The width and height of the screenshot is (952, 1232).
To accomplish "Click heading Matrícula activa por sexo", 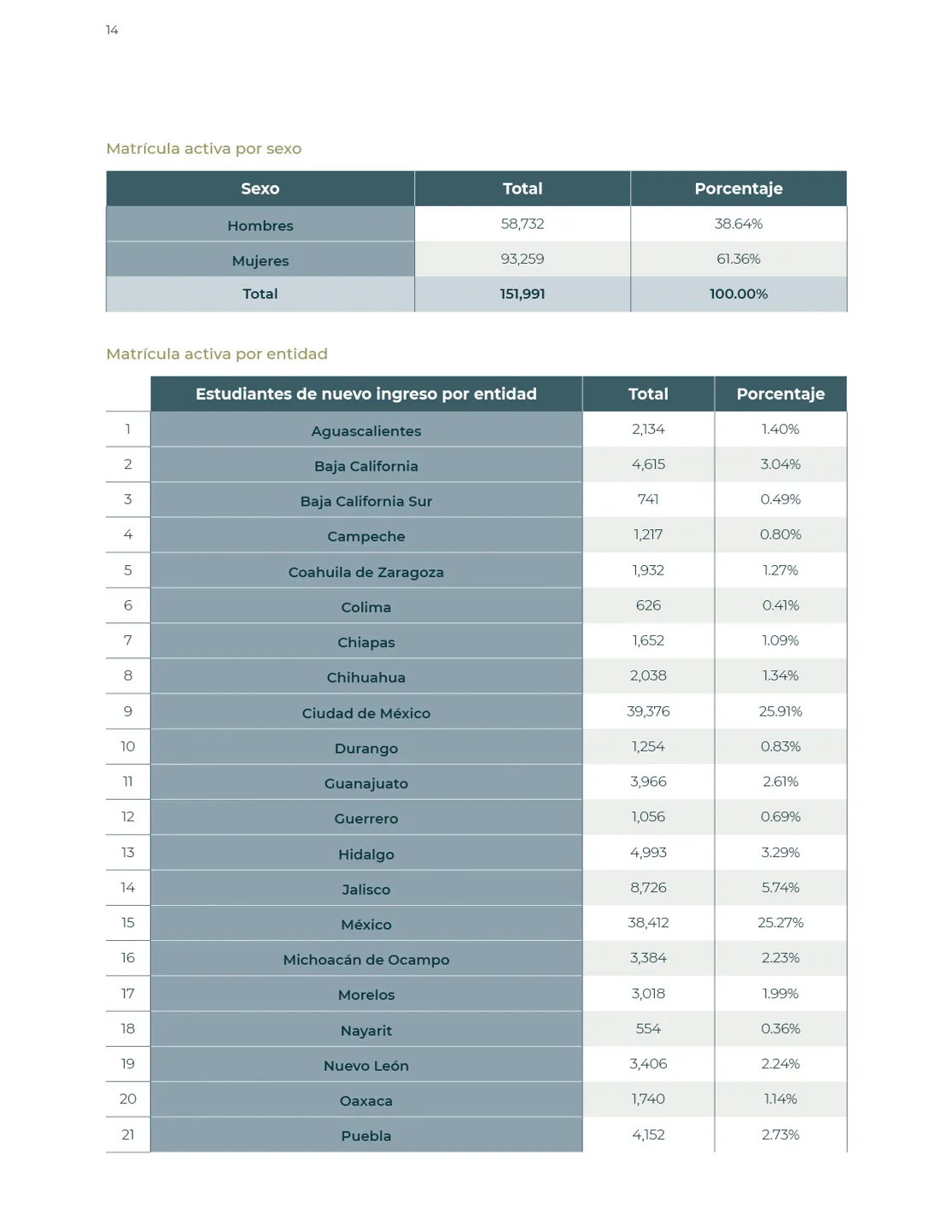I will click(x=204, y=149).
